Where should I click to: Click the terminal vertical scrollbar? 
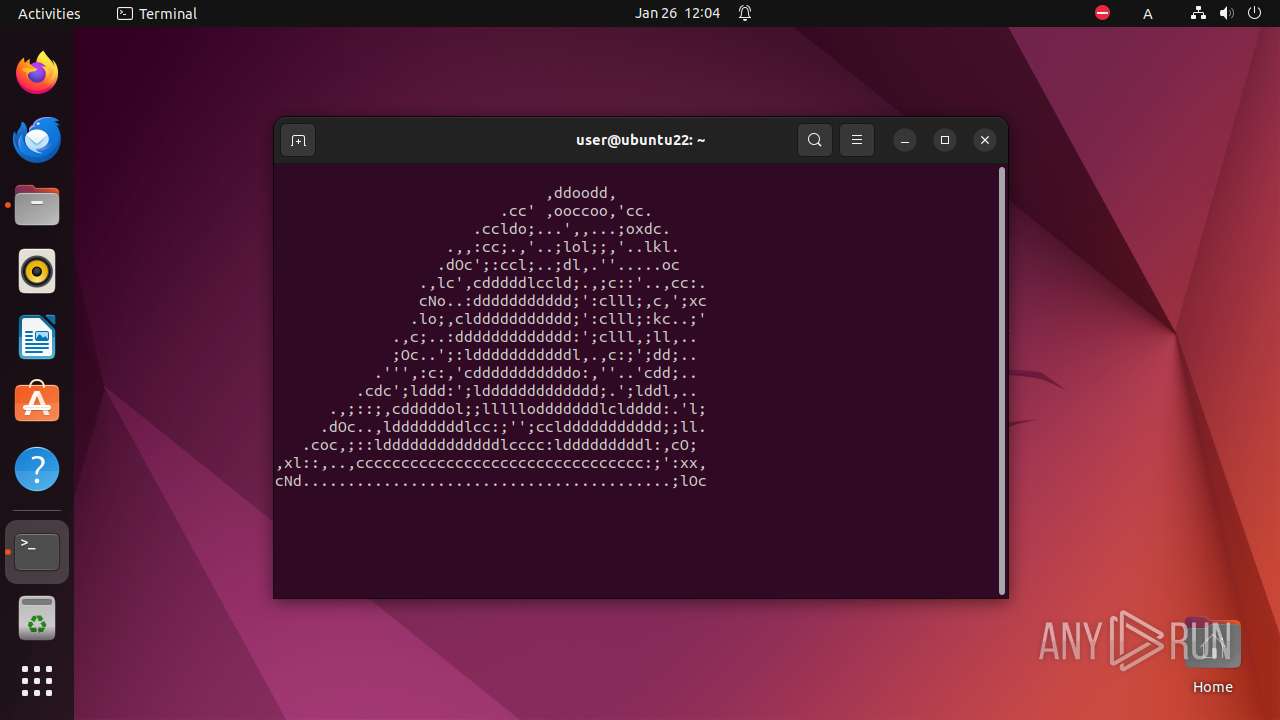(1001, 380)
